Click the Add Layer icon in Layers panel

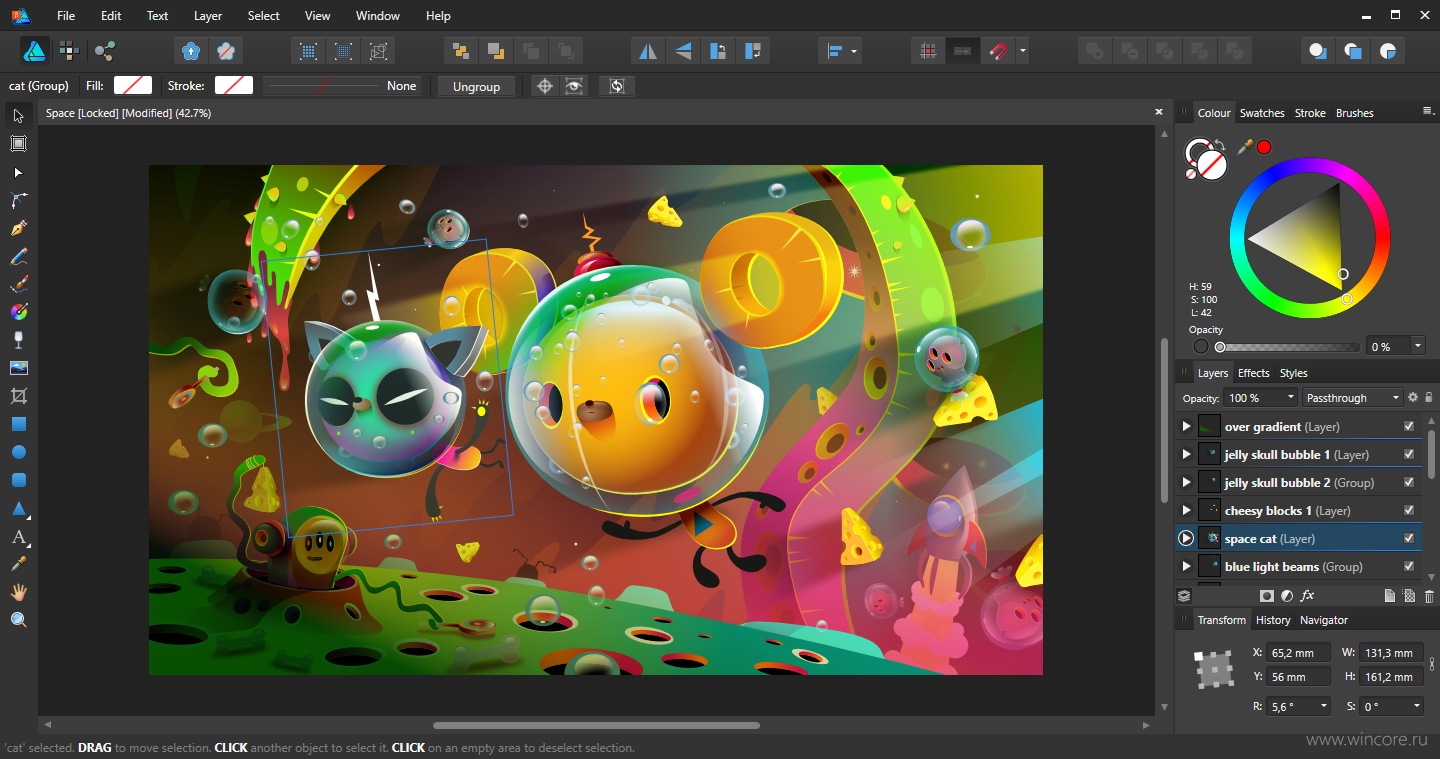pos(1389,596)
